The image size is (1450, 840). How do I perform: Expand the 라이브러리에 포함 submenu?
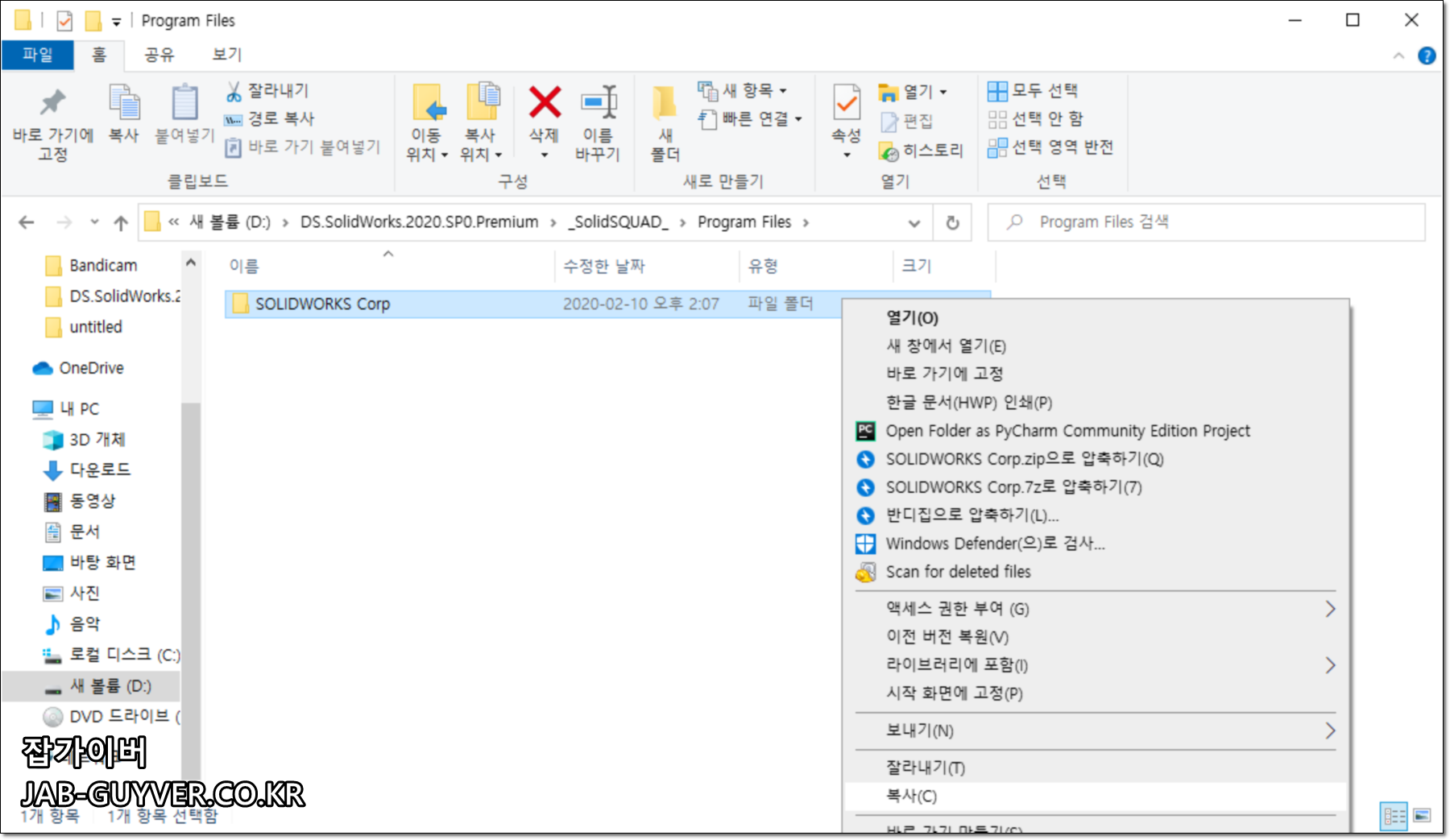(x=1331, y=665)
